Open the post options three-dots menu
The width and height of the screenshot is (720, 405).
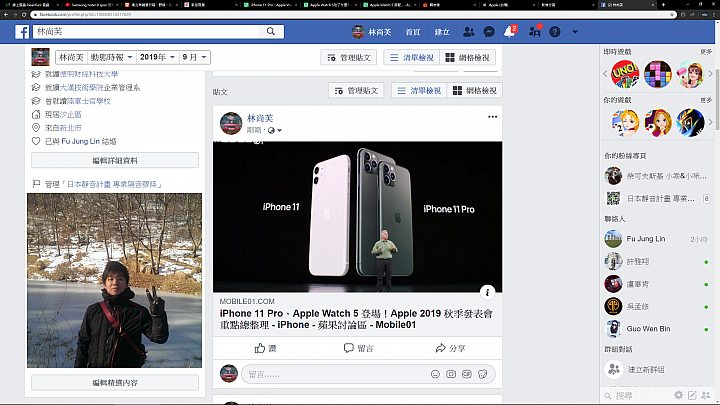coord(492,117)
